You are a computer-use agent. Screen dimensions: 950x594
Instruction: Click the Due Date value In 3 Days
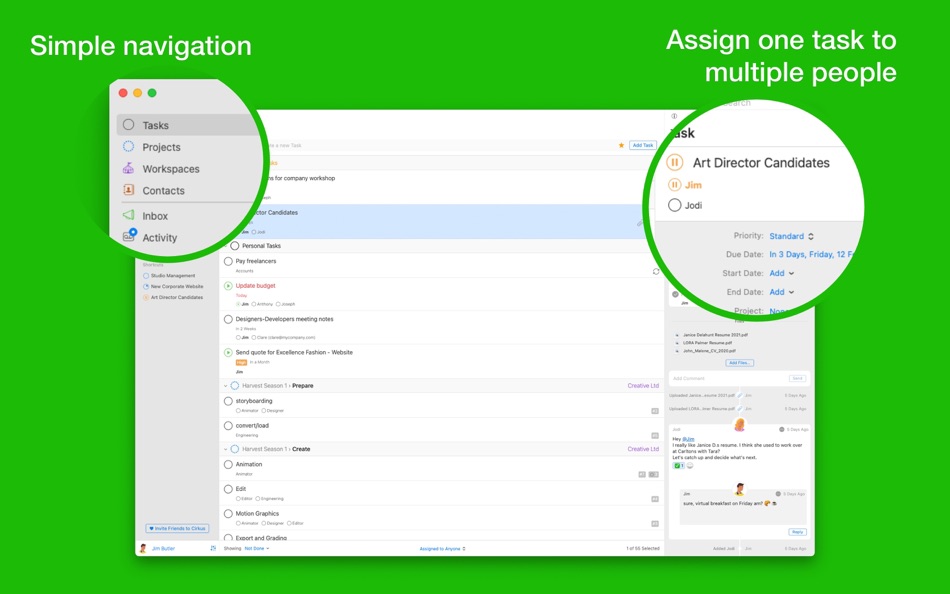coord(811,255)
